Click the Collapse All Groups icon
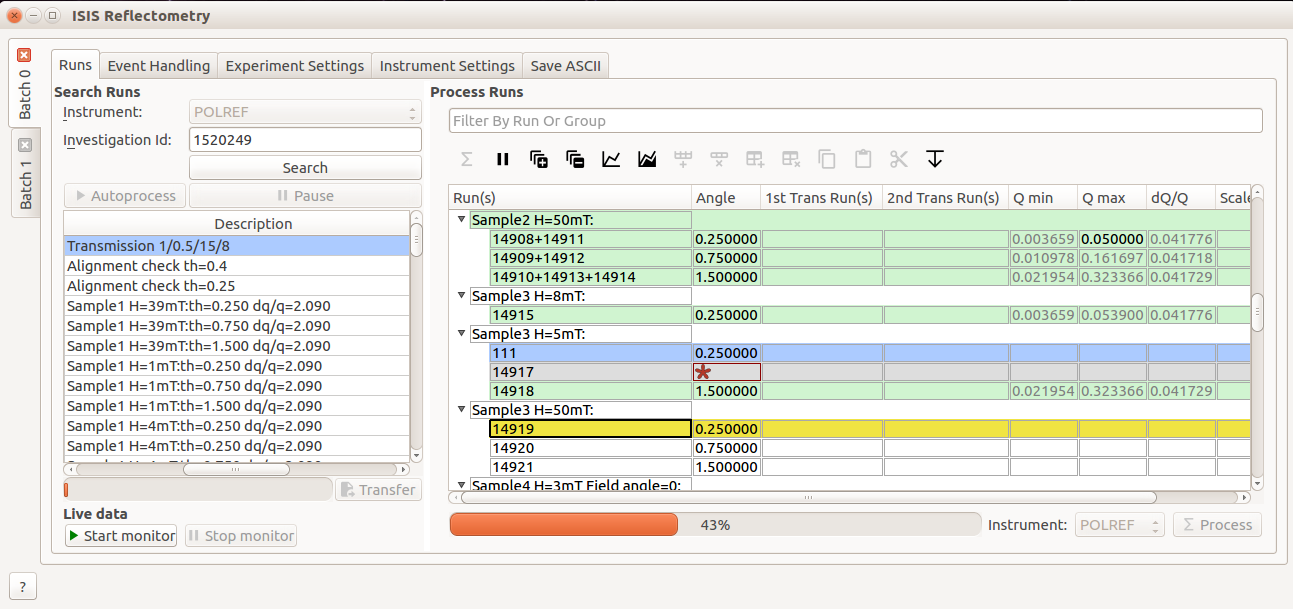 pos(575,159)
